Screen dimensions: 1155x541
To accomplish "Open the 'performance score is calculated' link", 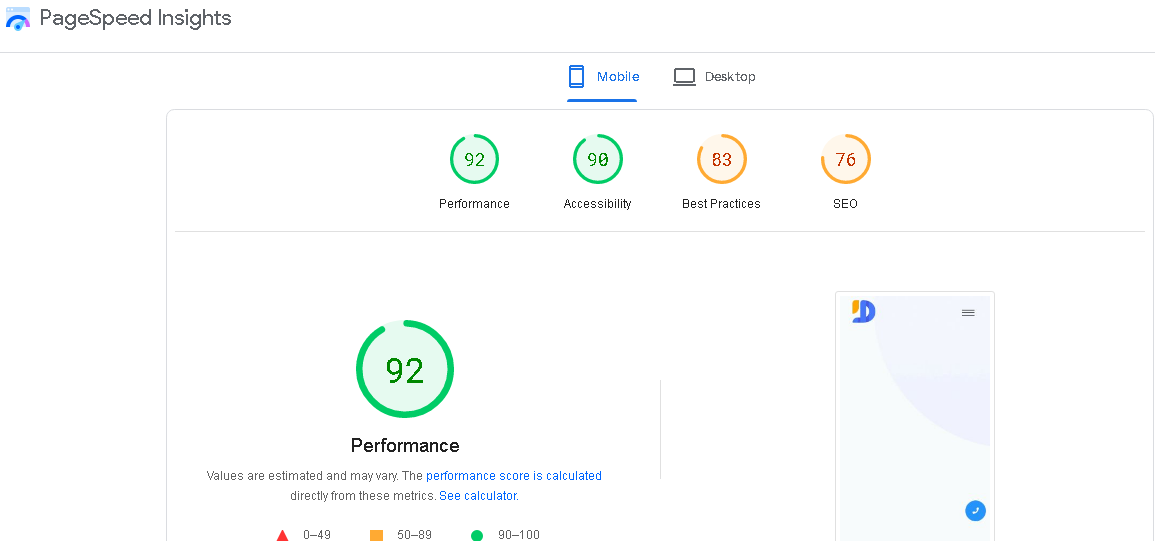I will 513,475.
